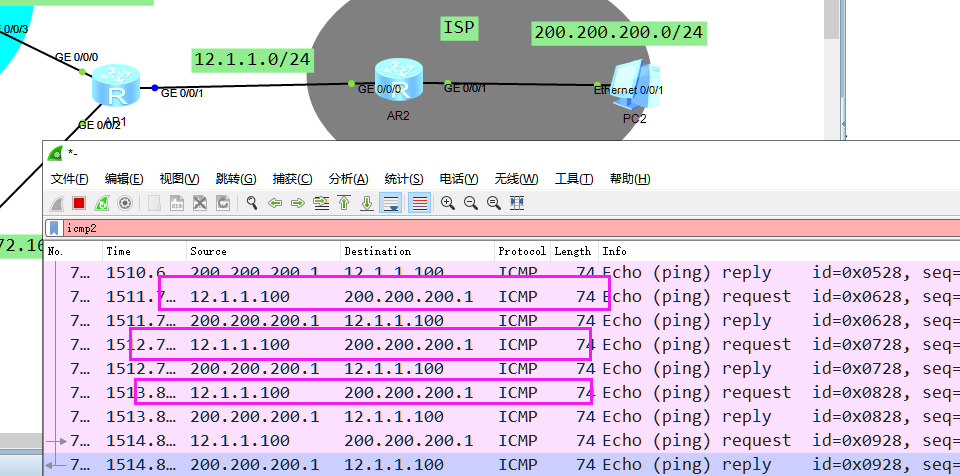Toggle auto-scroll during live capture
Screen dimensions: 960x476
pyautogui.click(x=391, y=203)
